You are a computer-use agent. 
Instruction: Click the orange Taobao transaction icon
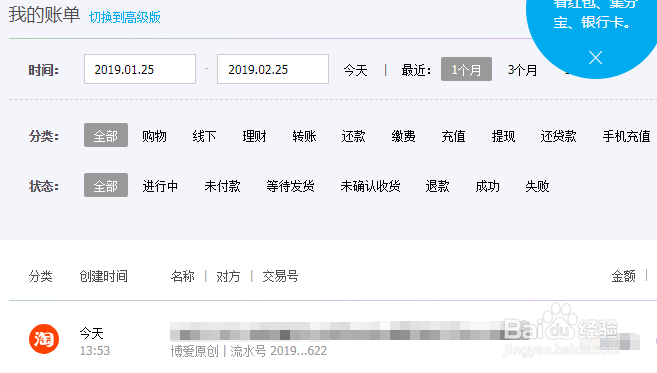44,339
